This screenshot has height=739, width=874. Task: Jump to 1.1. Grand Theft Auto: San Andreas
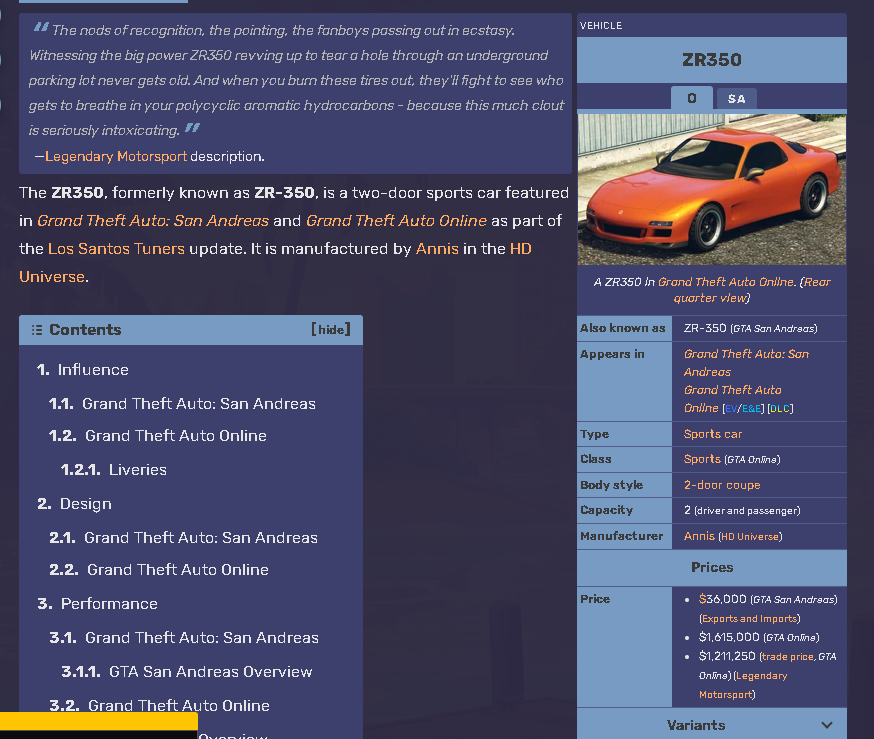(182, 403)
